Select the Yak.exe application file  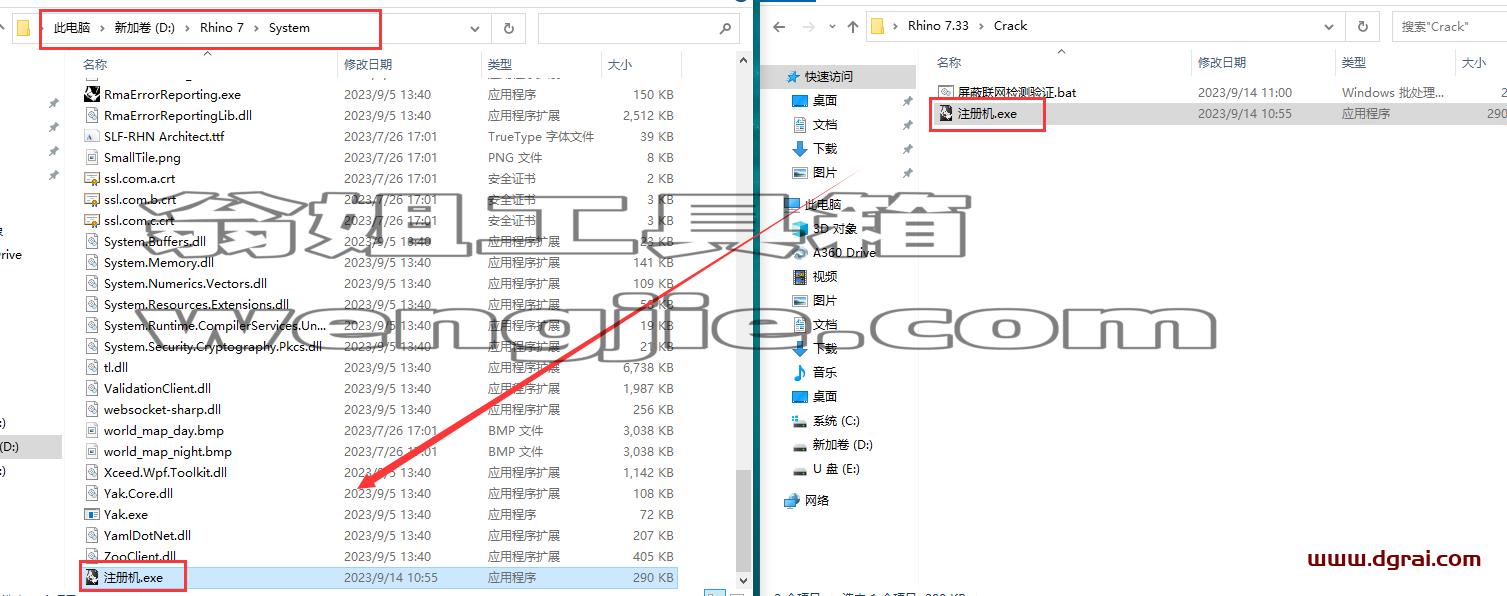pyautogui.click(x=378, y=514)
